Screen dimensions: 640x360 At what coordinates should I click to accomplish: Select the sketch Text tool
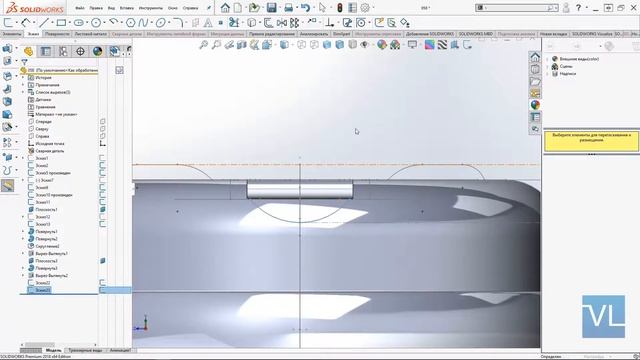[208, 23]
